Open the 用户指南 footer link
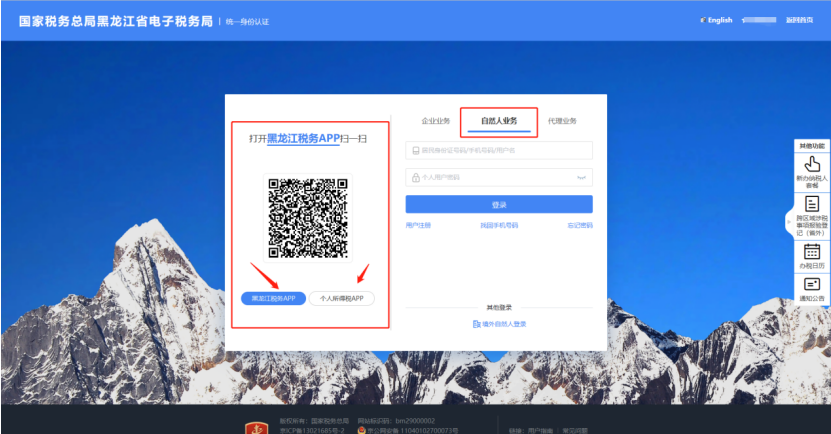The image size is (831, 434). [x=541, y=431]
